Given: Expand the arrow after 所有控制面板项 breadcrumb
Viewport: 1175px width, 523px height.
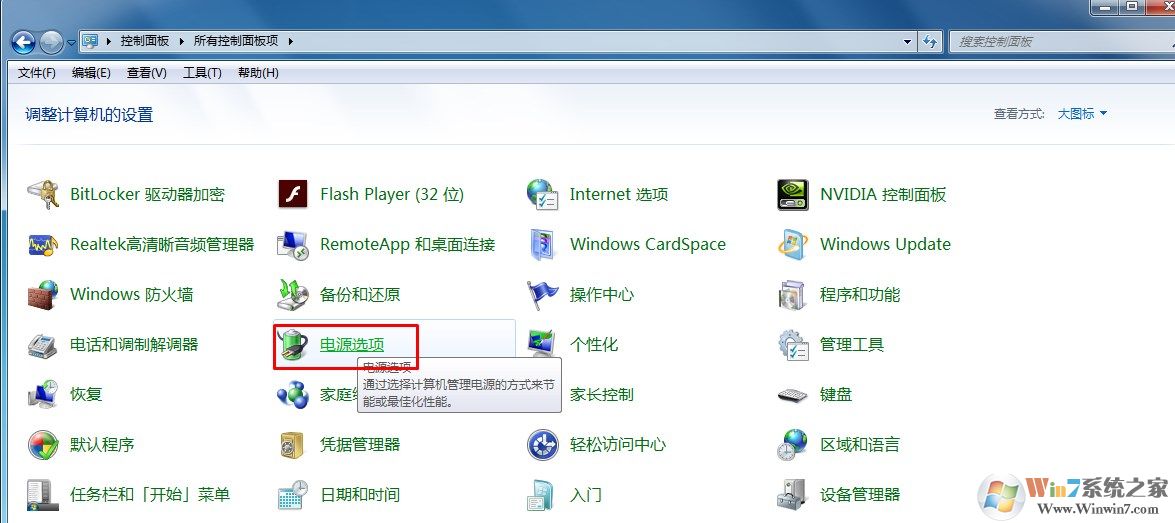Looking at the screenshot, I should tap(291, 41).
